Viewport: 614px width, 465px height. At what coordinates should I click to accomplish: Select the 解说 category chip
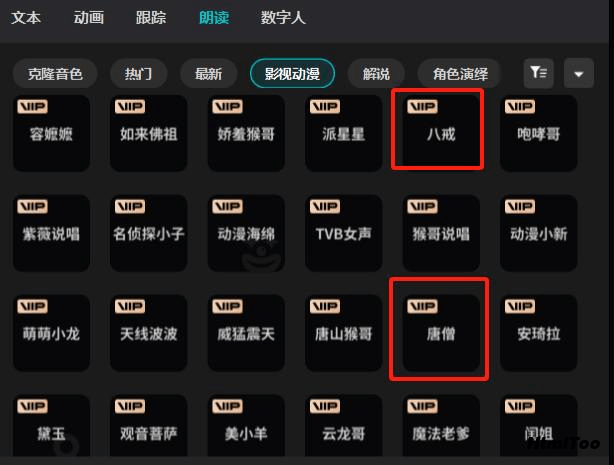point(376,74)
